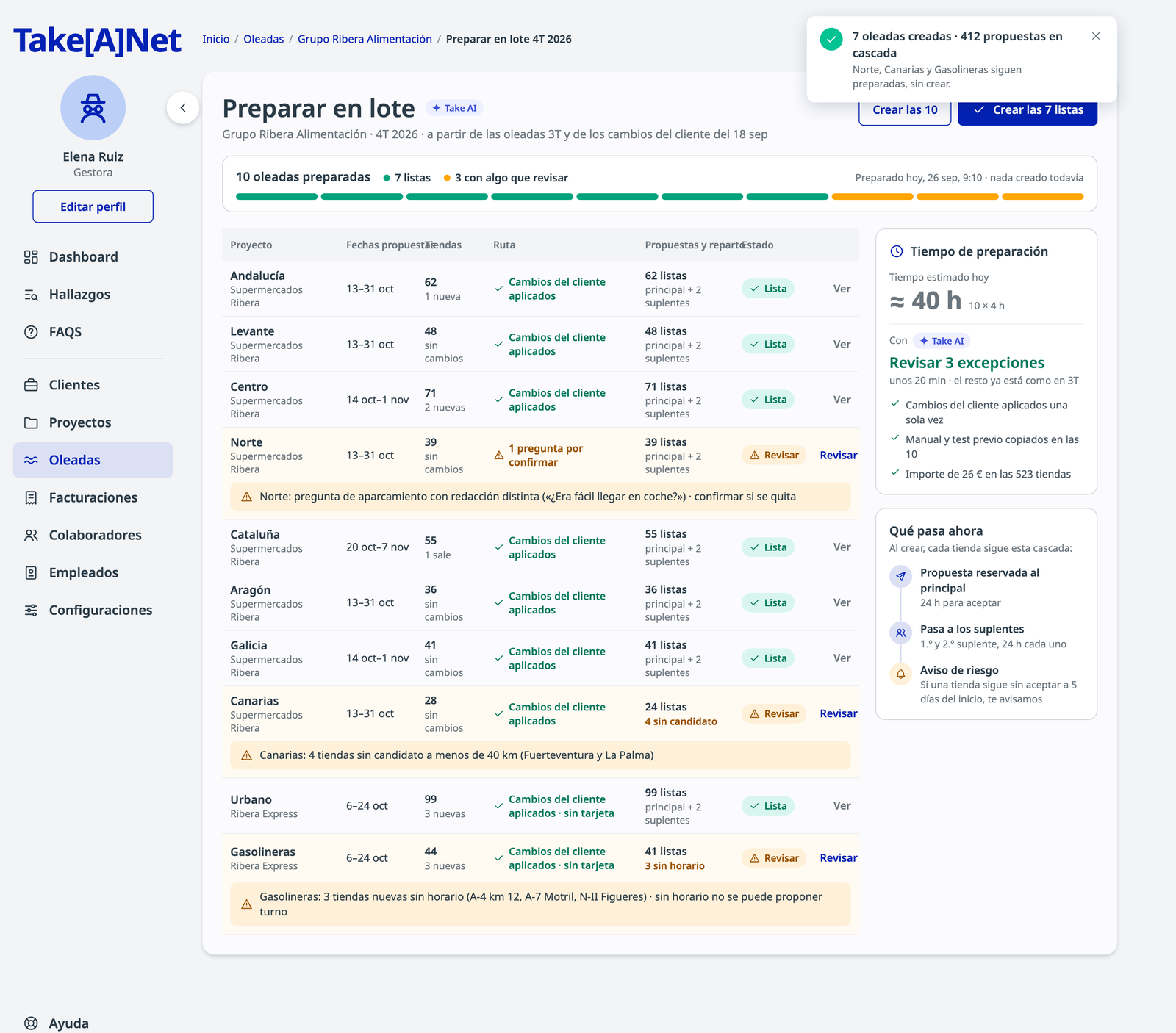Viewport: 1176px width, 1033px height.
Task: Go to Facturaciones in the sidebar
Action: click(93, 497)
